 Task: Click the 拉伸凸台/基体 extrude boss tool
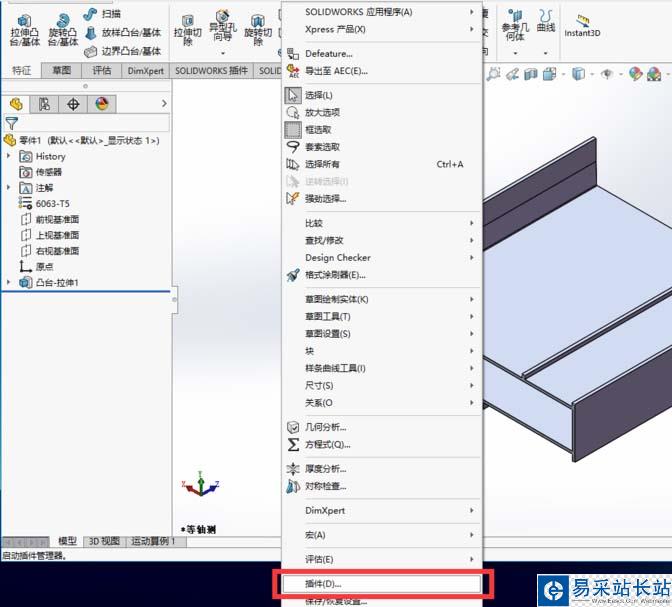pos(24,30)
